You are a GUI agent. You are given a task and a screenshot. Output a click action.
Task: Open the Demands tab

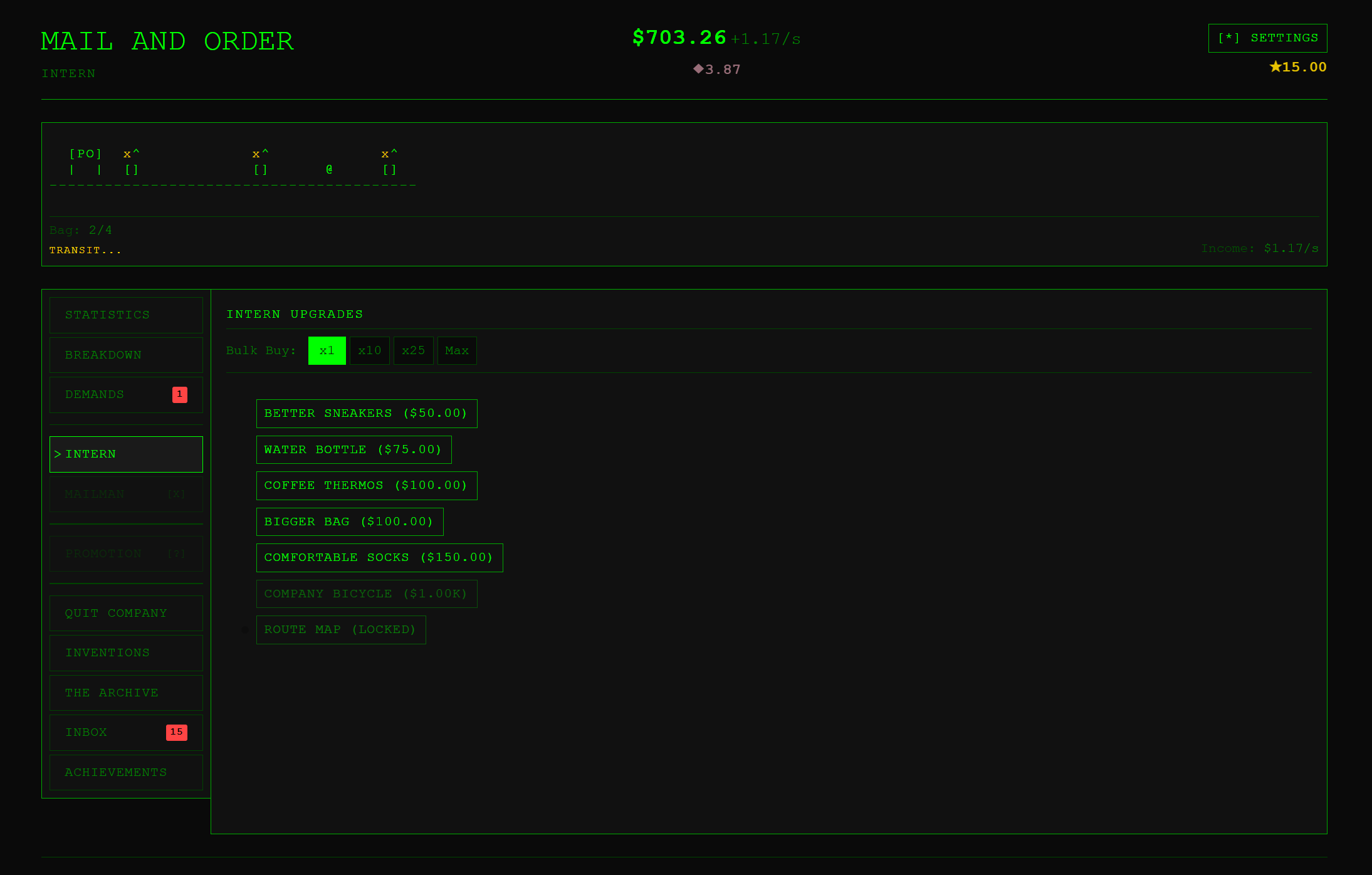[126, 395]
